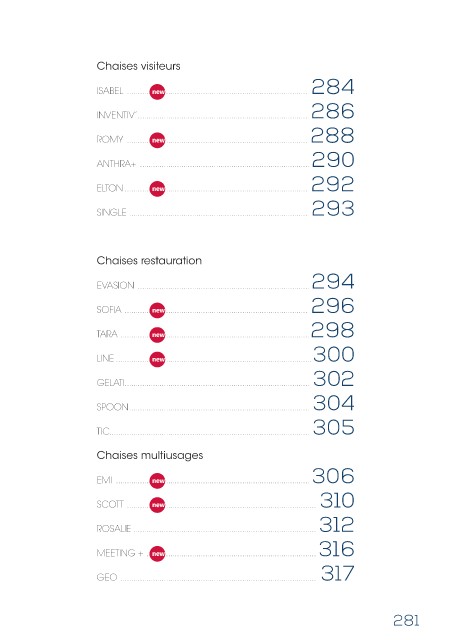The height and width of the screenshot is (640, 452).
Task: Click page number 302 for GELATI
Action: [334, 379]
